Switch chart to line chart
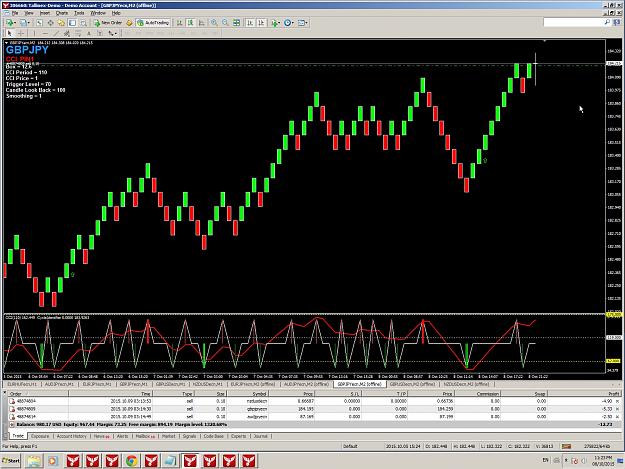The image size is (625, 469). [x=202, y=23]
